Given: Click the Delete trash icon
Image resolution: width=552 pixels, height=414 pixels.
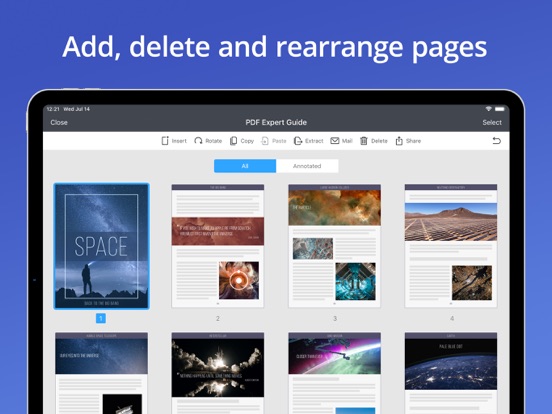Looking at the screenshot, I should [364, 141].
